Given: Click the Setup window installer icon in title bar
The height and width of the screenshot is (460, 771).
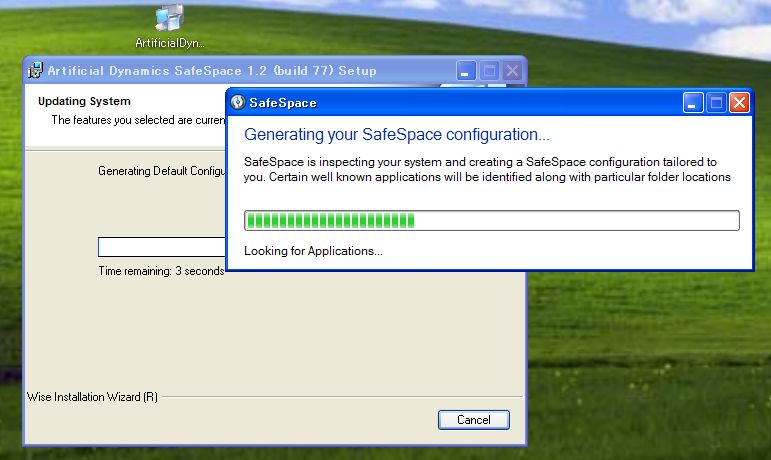Looking at the screenshot, I should pos(35,71).
